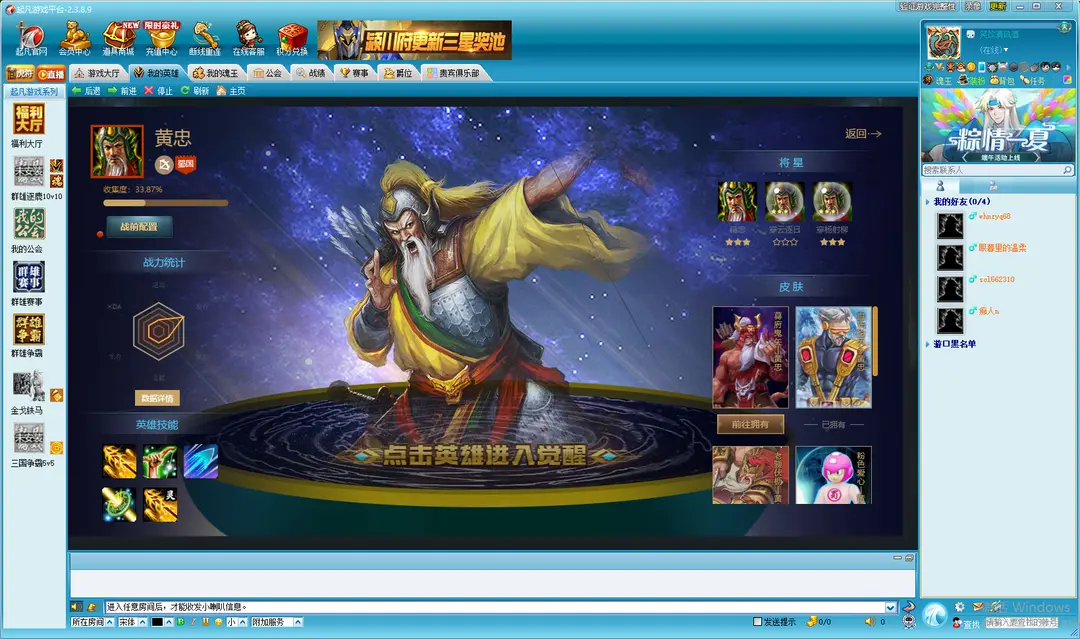1080x639 pixels.
Task: Select the pink helmet character skin
Action: [x=833, y=475]
